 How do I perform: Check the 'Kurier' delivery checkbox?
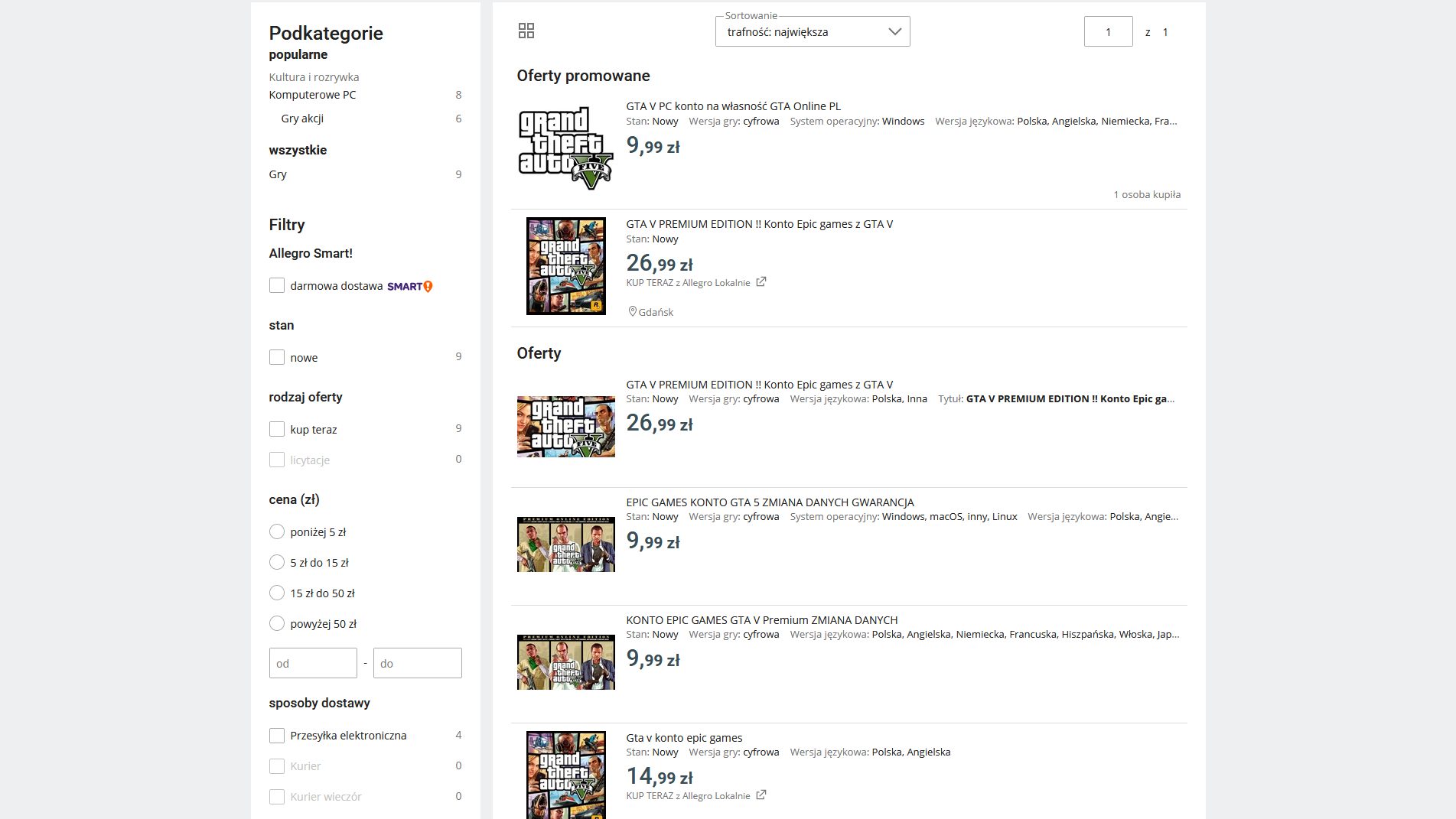[x=277, y=765]
